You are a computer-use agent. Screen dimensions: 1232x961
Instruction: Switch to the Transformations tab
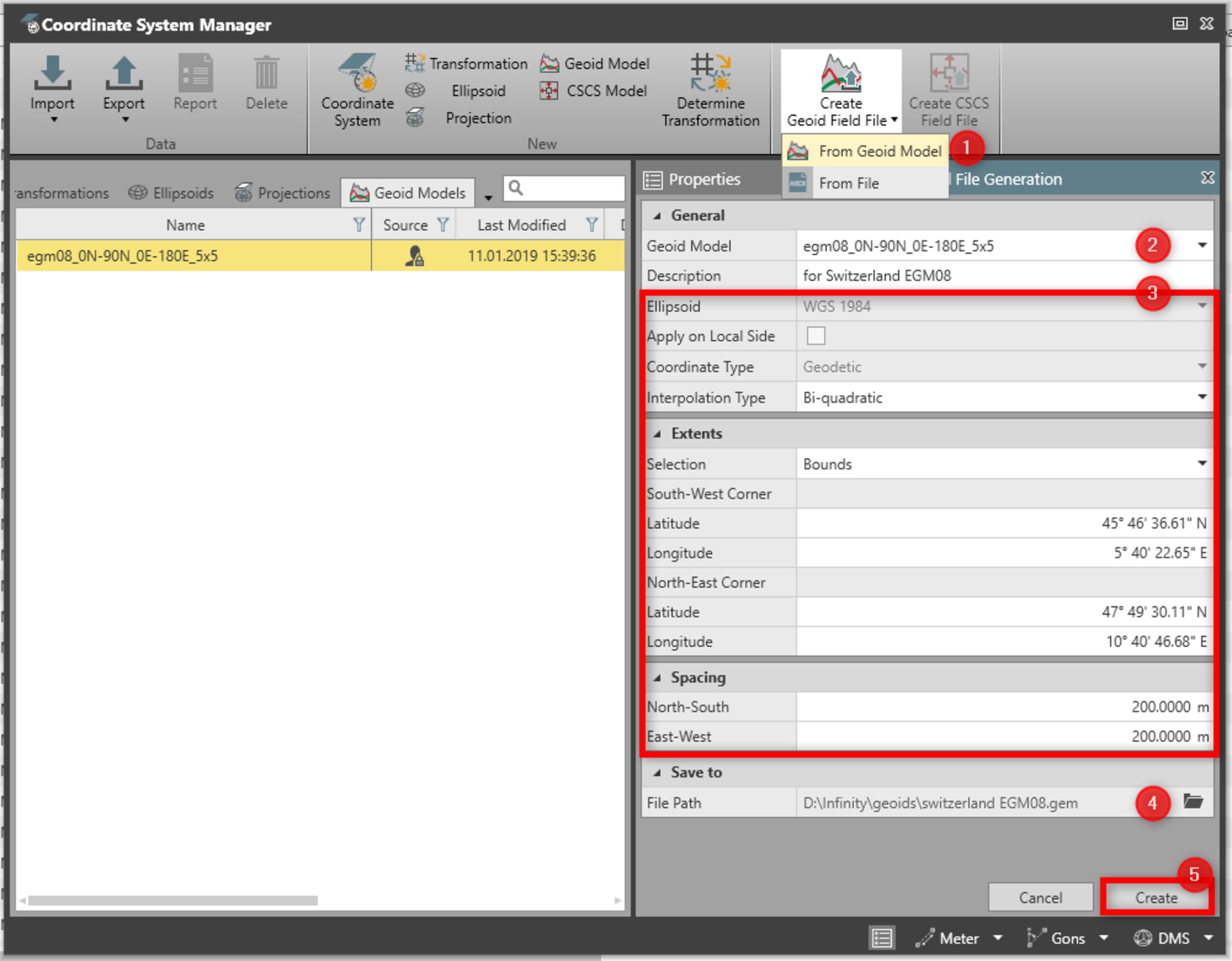point(62,193)
